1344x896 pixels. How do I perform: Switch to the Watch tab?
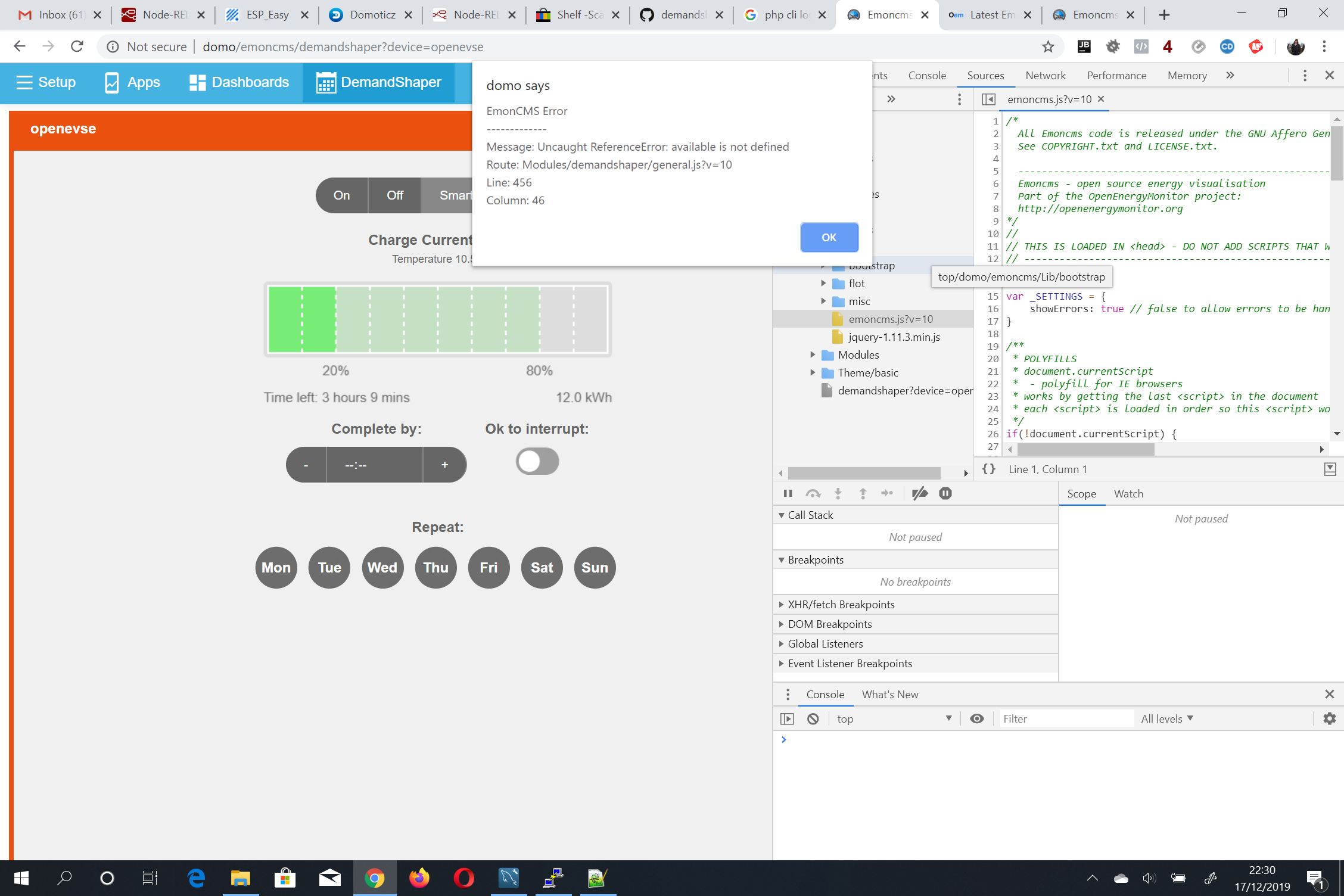(1128, 494)
